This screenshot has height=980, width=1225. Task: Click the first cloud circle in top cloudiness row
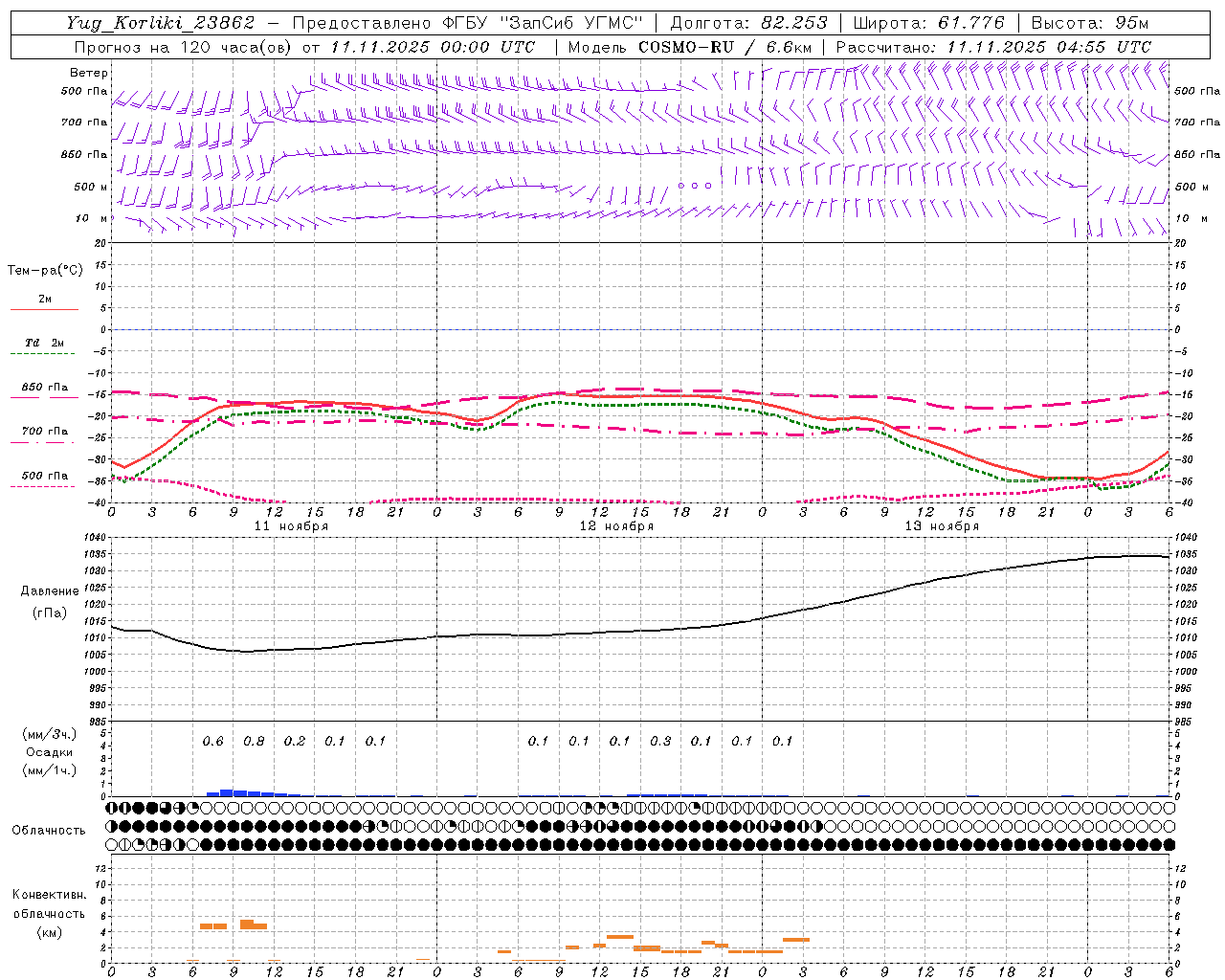[112, 808]
